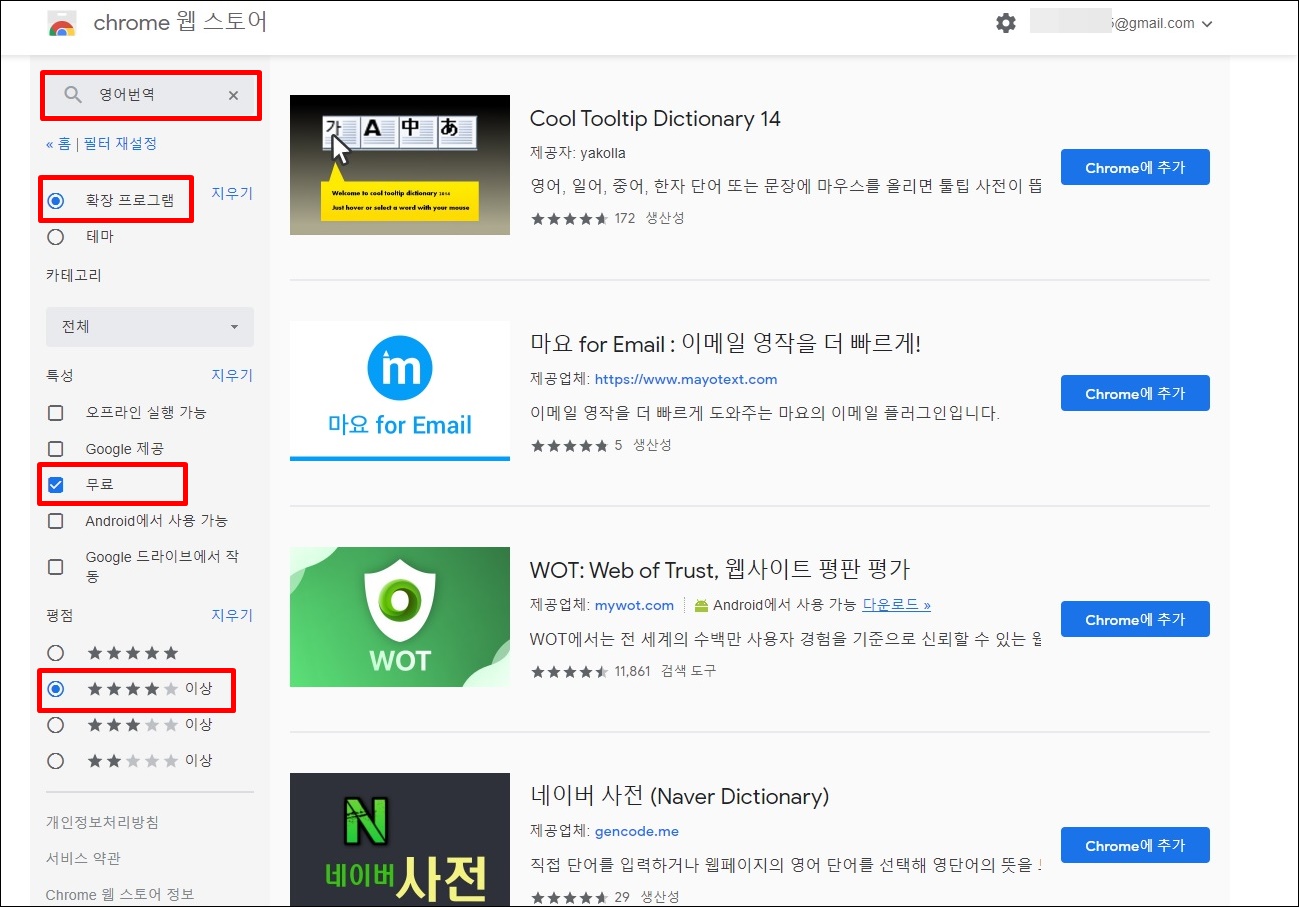The height and width of the screenshot is (907, 1299).
Task: Enable the 오프라인 실행 가능 checkbox
Action: [x=56, y=412]
